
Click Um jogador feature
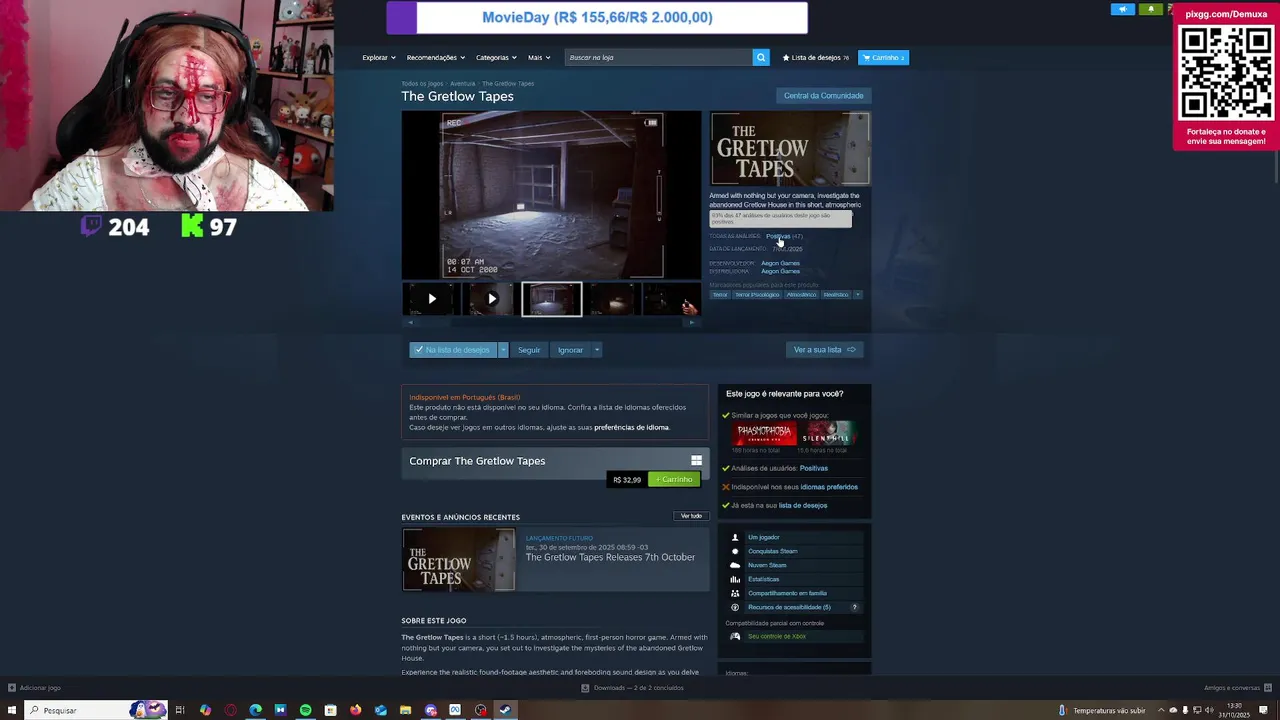794,537
